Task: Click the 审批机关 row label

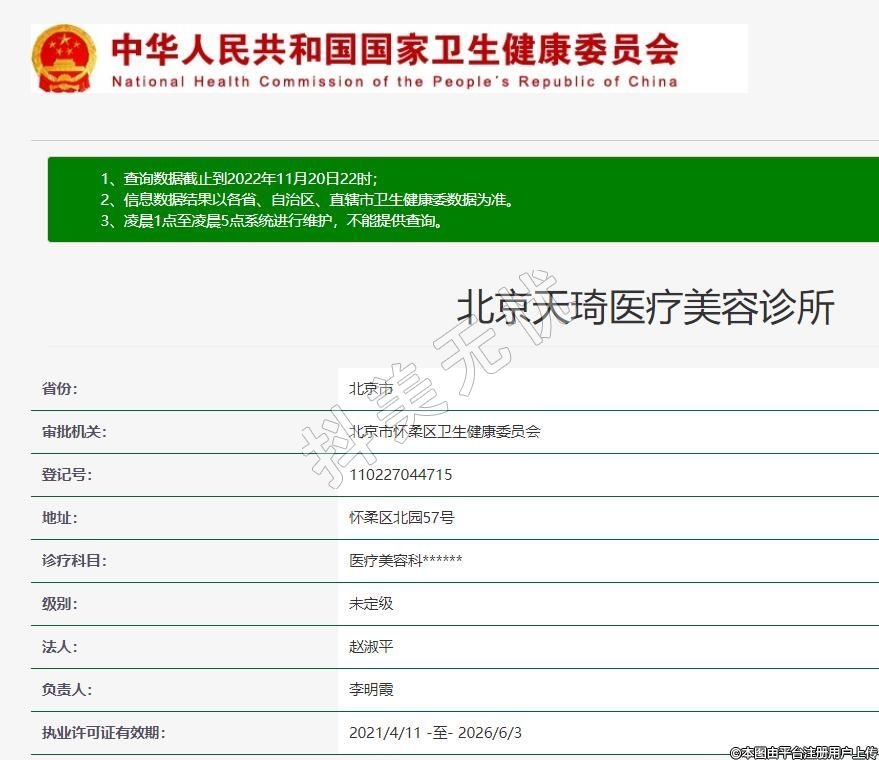Action: tap(74, 432)
